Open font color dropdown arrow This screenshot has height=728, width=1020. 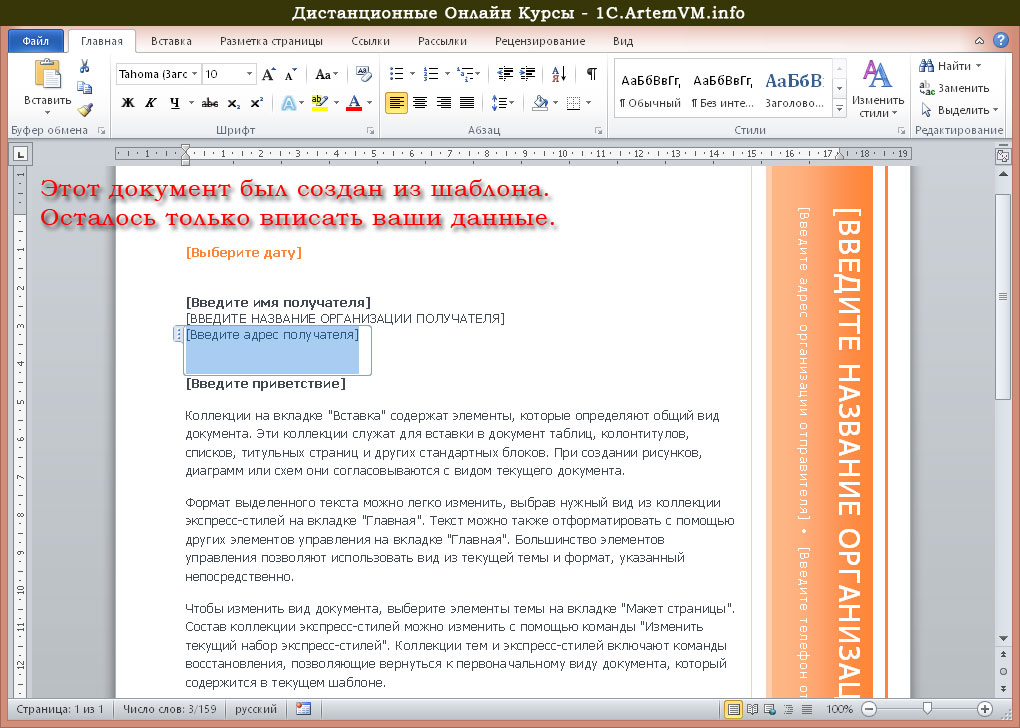pos(369,103)
